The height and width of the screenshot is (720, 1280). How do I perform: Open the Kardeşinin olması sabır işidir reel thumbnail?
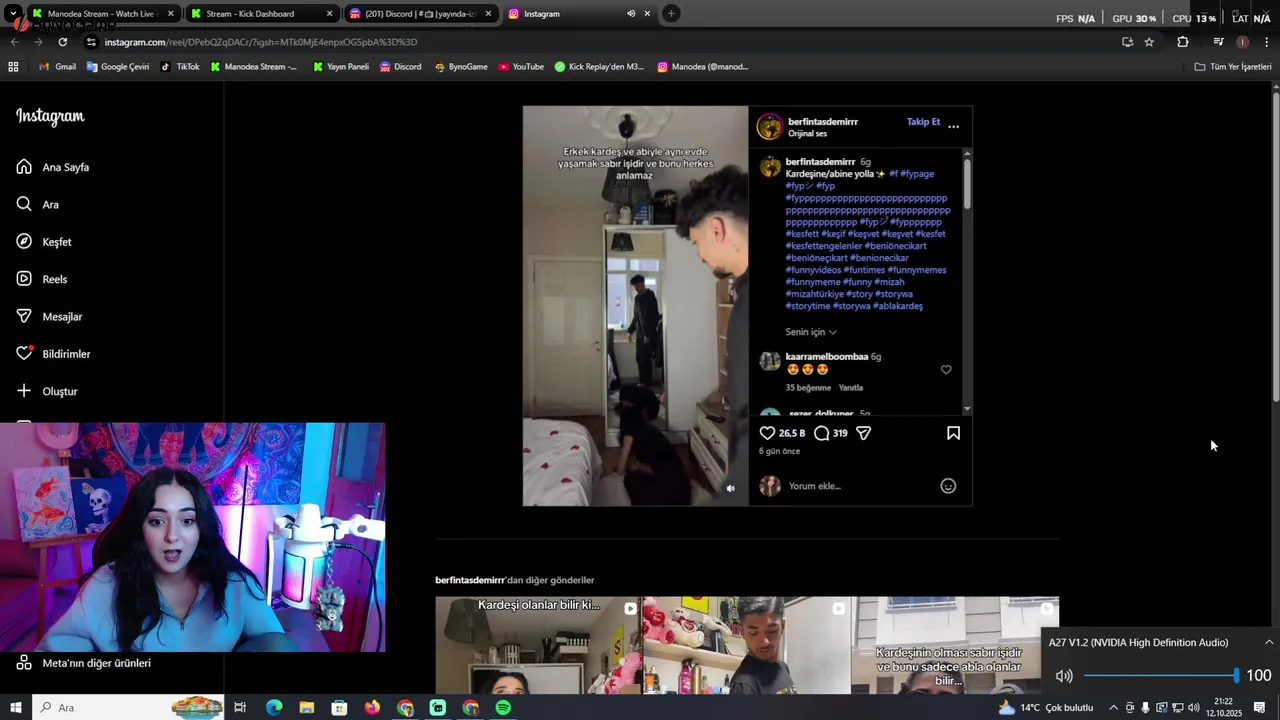coord(955,645)
